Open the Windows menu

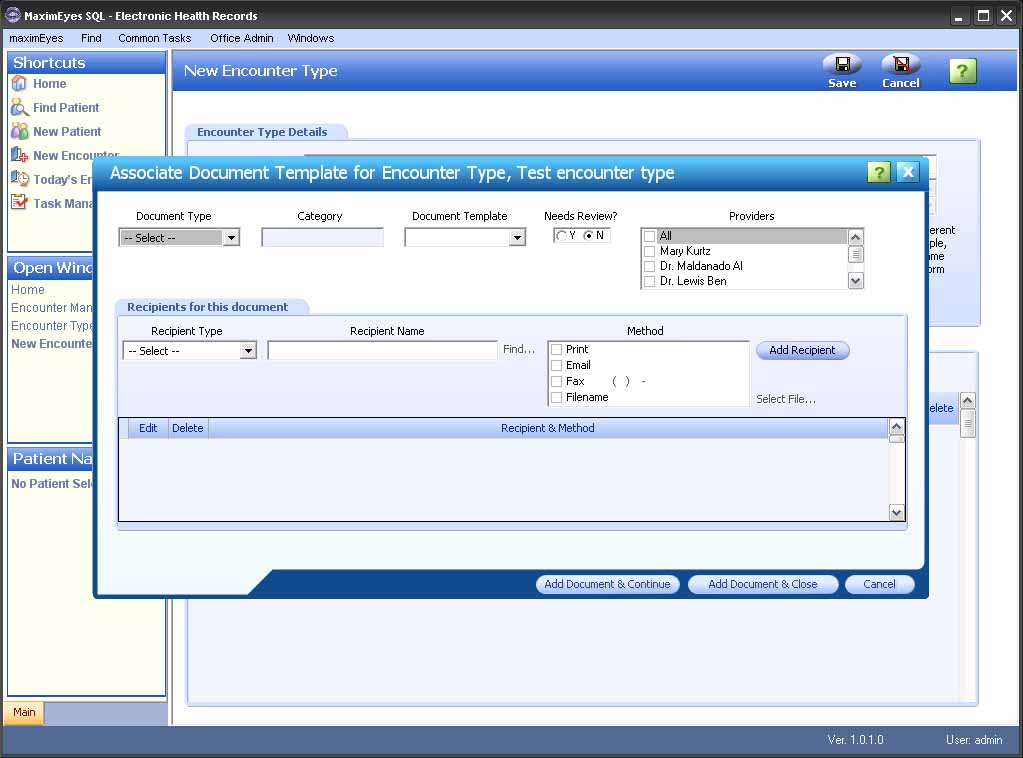click(311, 38)
